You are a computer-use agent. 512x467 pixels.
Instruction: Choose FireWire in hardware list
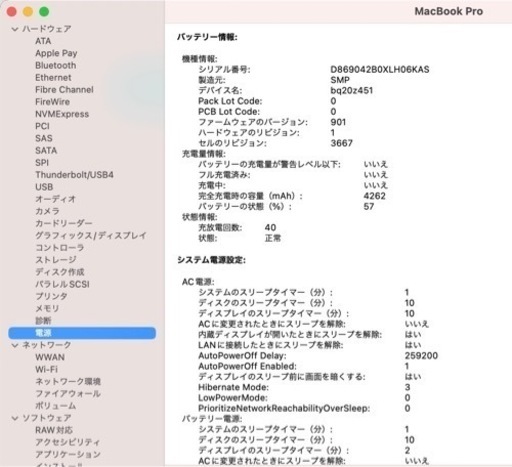click(52, 102)
